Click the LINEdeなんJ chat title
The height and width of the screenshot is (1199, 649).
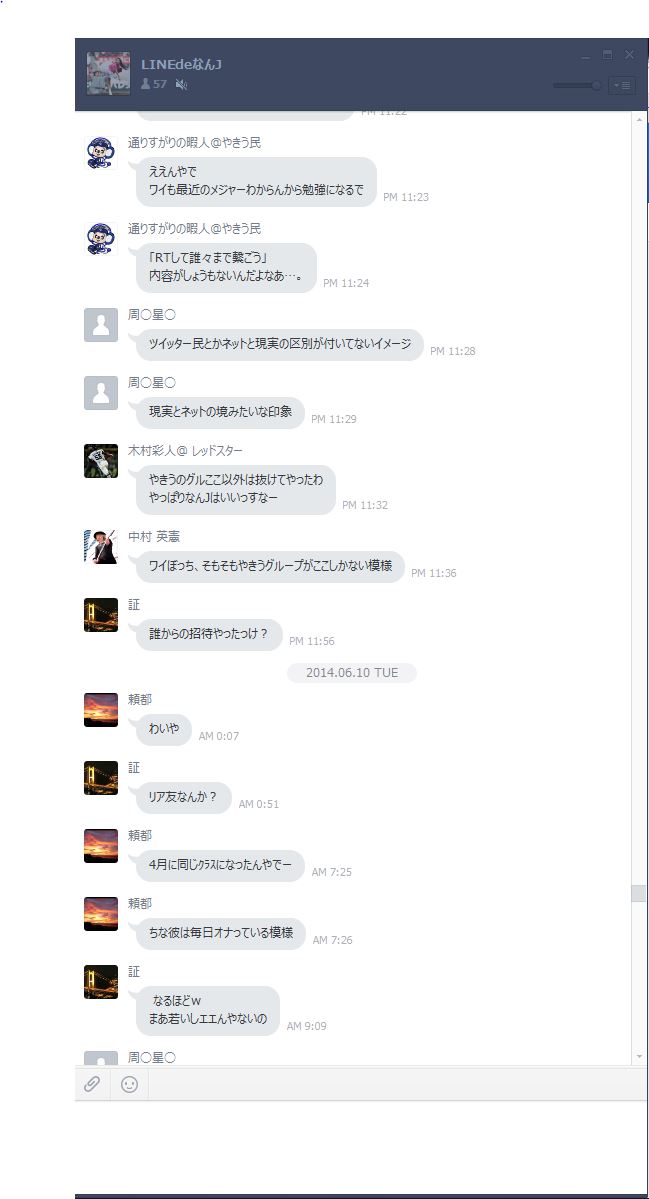click(x=181, y=64)
